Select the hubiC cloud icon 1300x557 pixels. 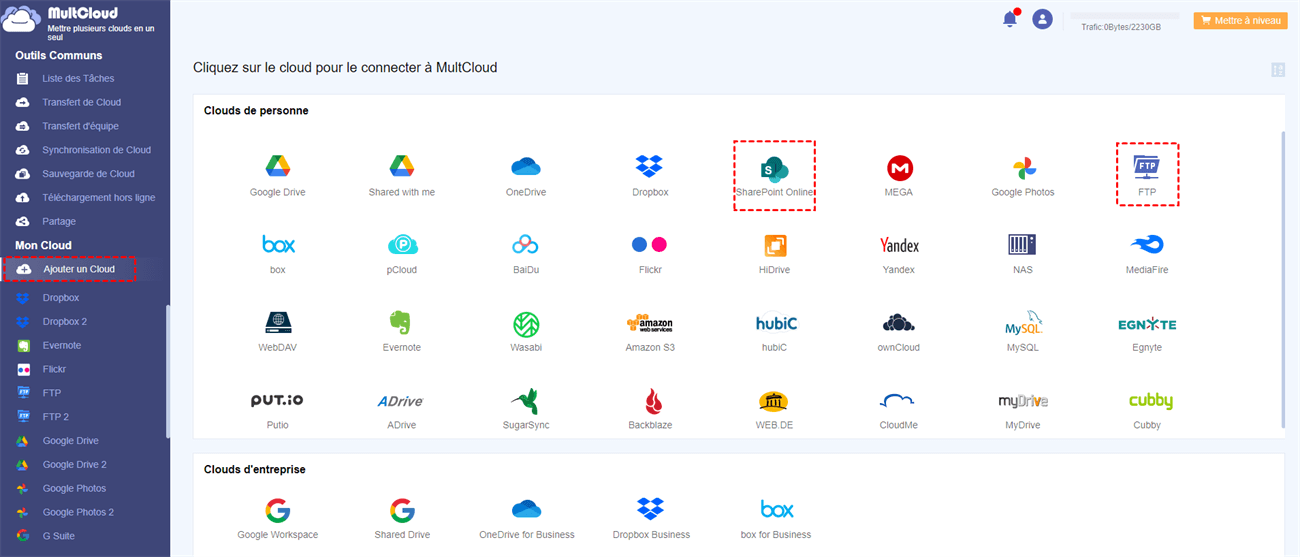pyautogui.click(x=775, y=323)
